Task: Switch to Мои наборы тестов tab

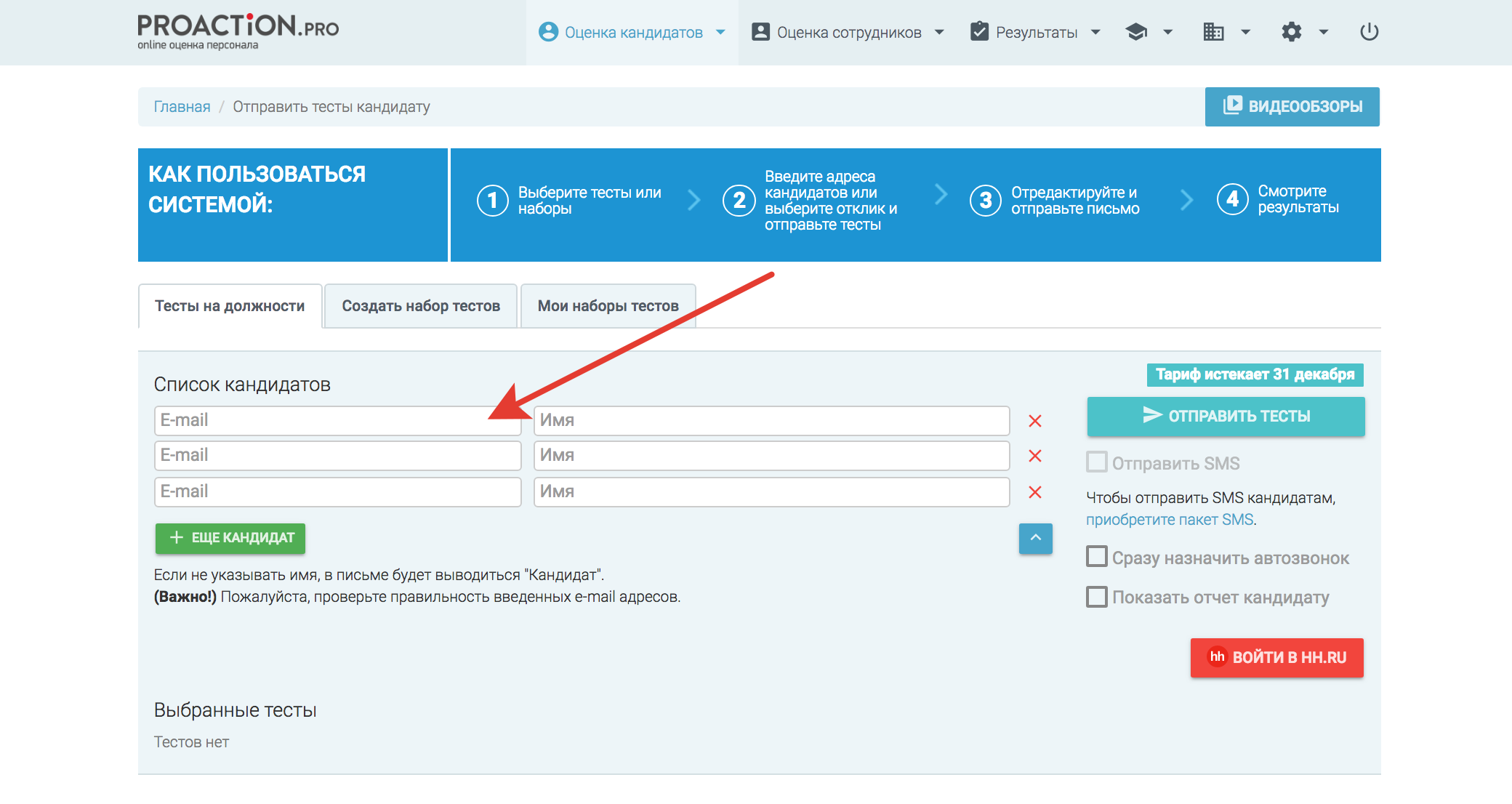Action: coord(608,306)
